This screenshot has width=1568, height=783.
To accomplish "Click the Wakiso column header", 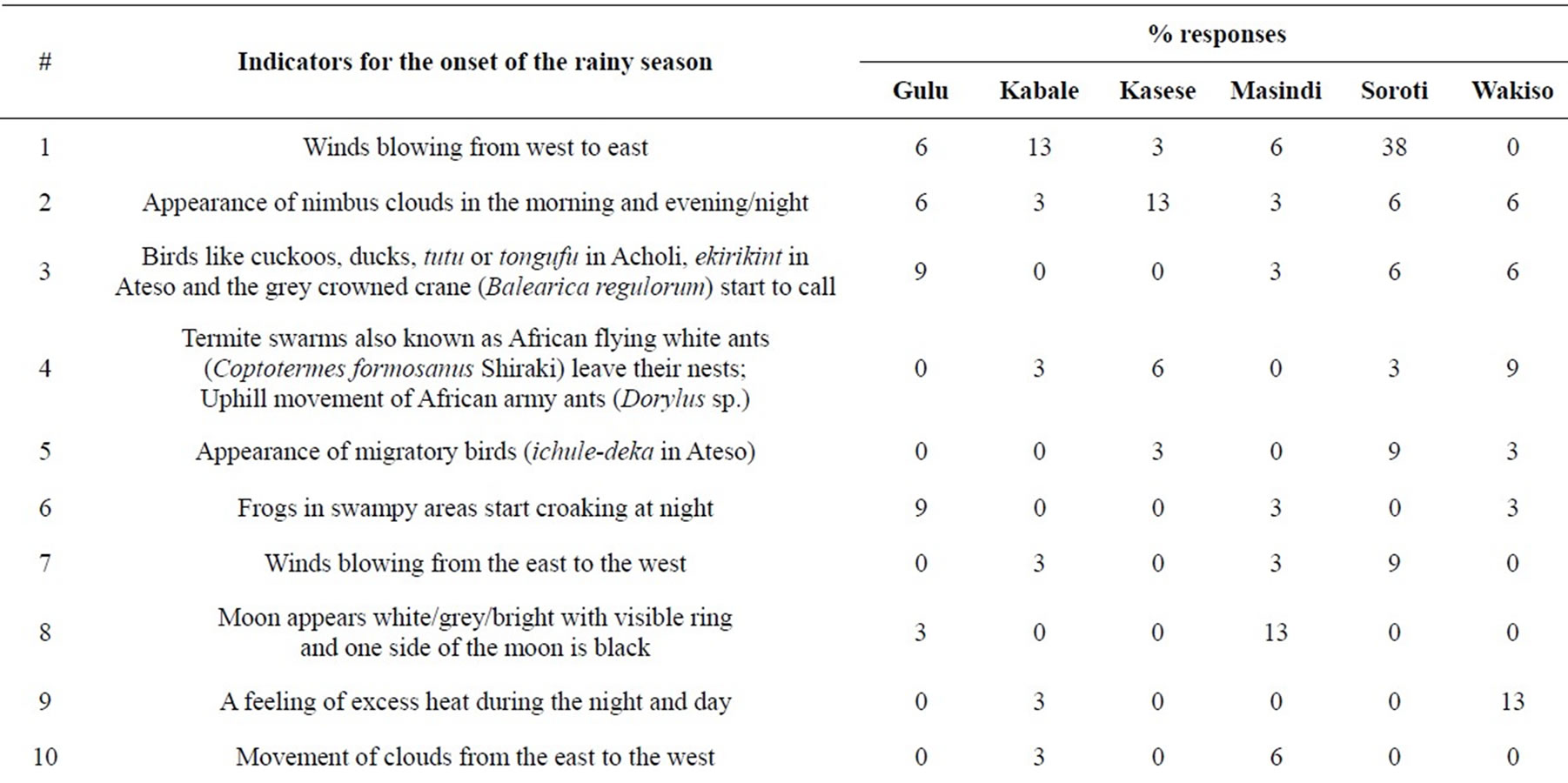I will click(x=1512, y=90).
